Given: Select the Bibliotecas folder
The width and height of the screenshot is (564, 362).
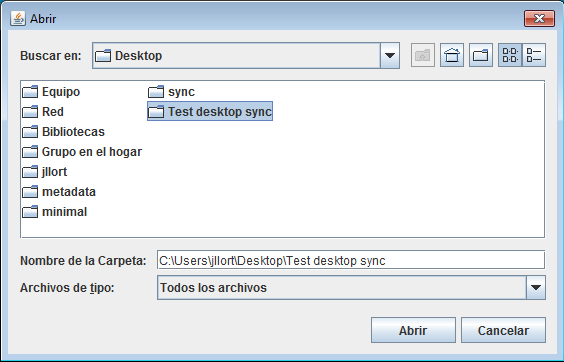Looking at the screenshot, I should [x=63, y=132].
